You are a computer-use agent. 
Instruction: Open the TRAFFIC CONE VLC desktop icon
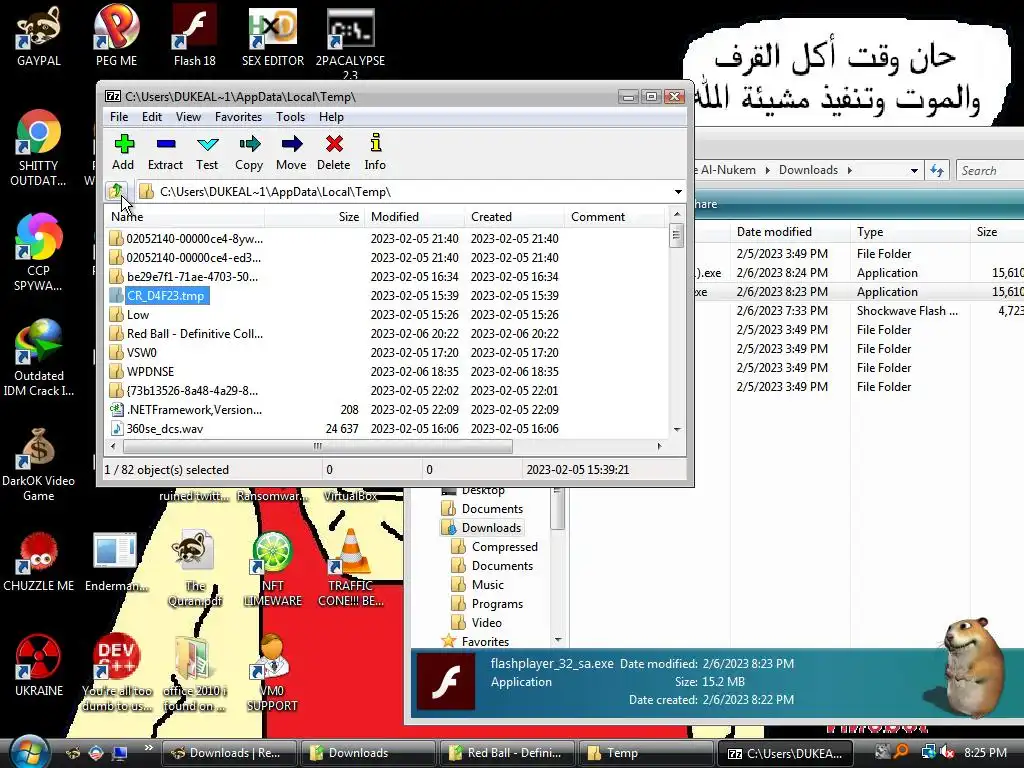(351, 568)
